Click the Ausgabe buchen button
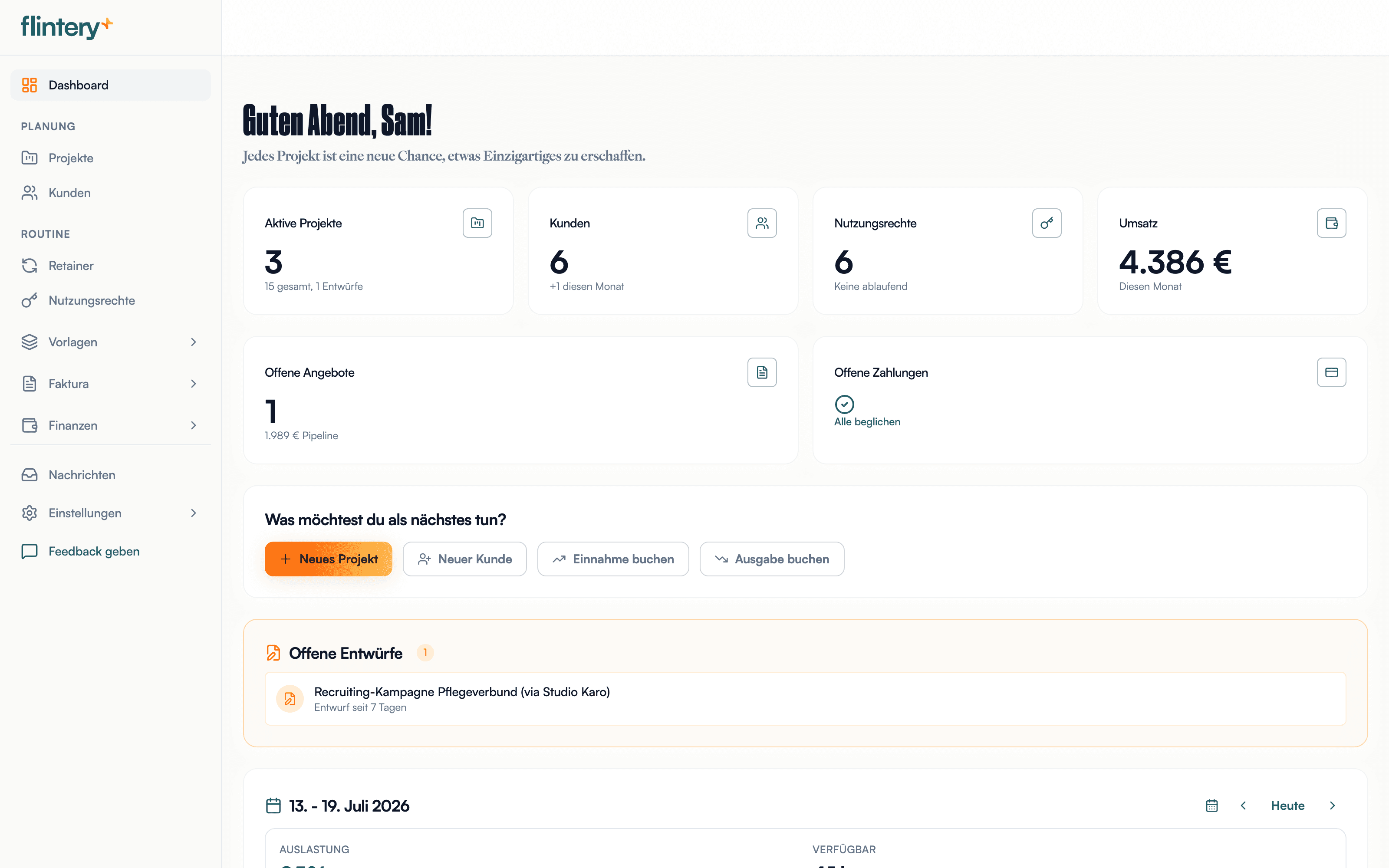 click(x=772, y=559)
